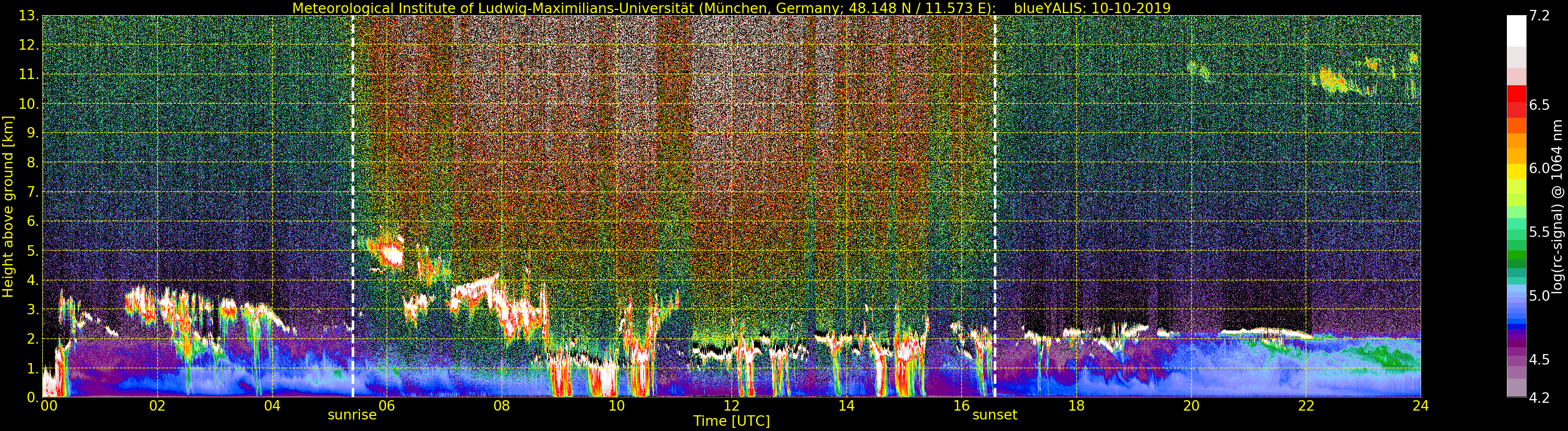Click the 'sunrise' label below the axis

point(352,415)
